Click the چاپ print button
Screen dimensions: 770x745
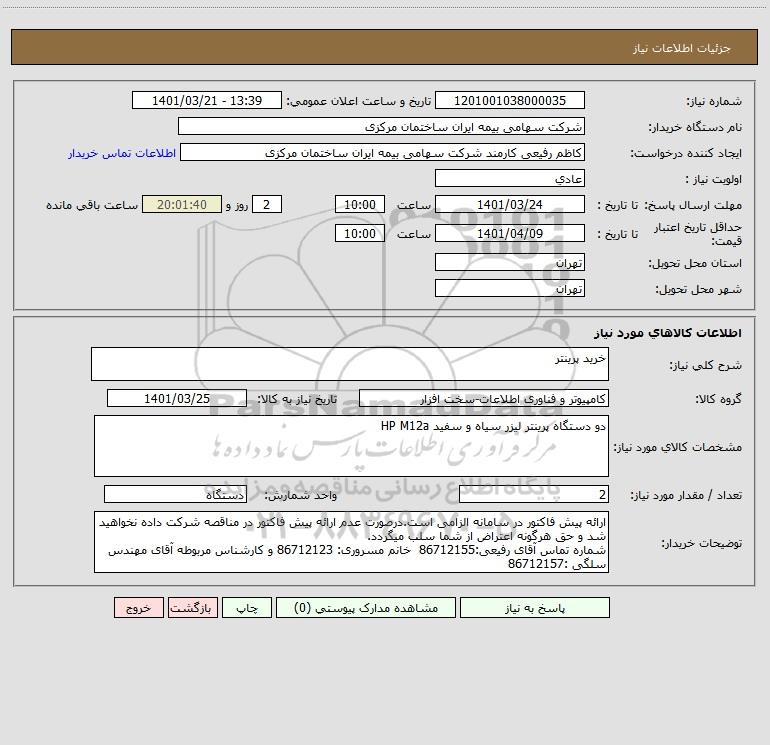tap(247, 608)
